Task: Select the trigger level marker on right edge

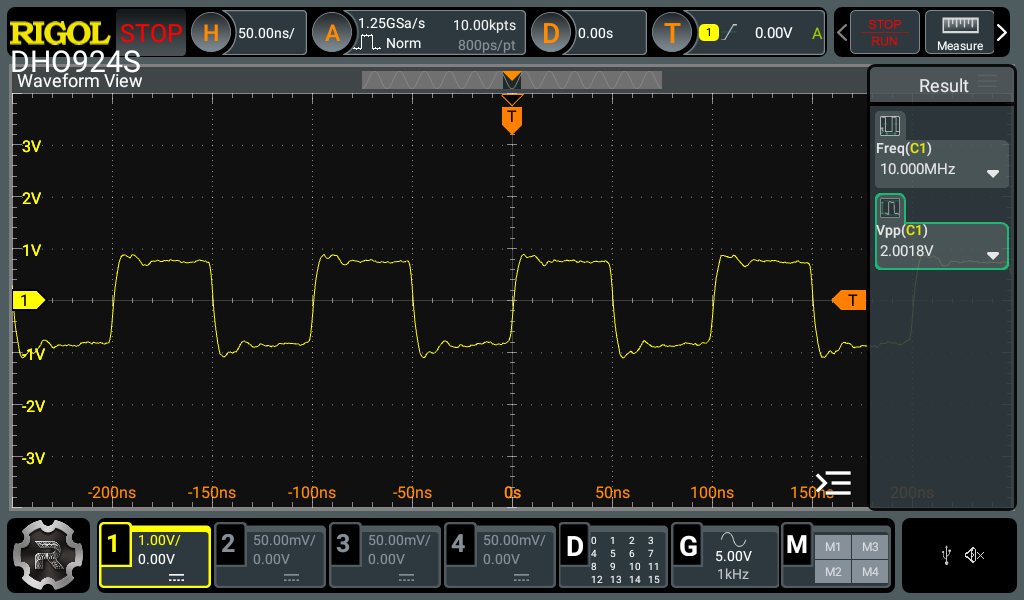Action: click(849, 300)
